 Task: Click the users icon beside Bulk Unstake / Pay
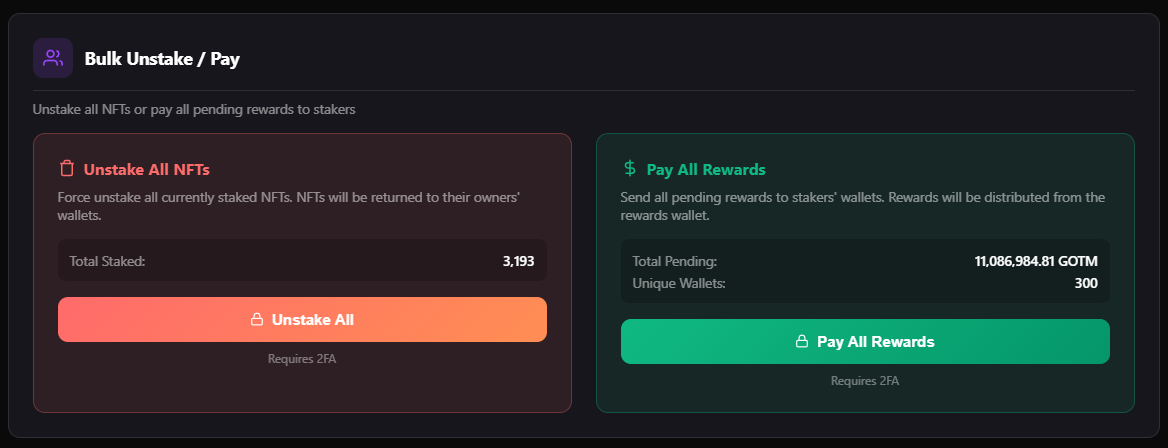click(53, 58)
